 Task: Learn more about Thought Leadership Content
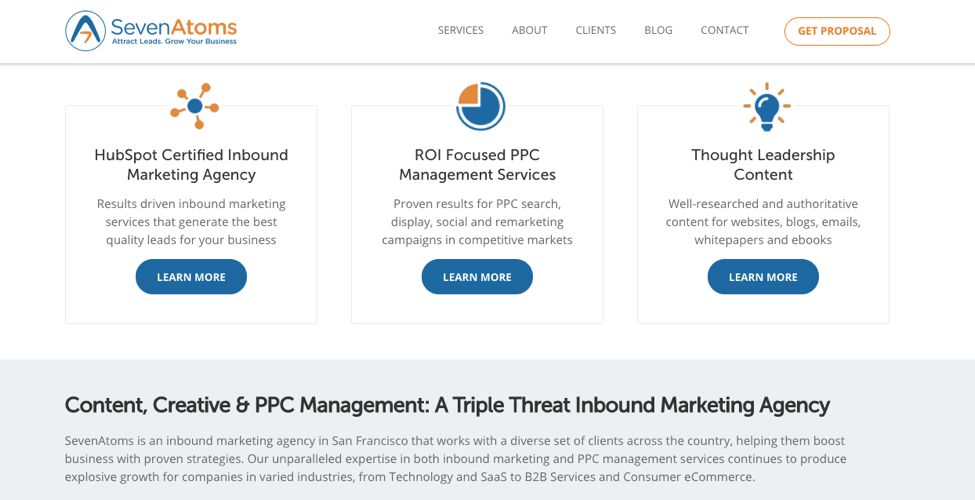(x=763, y=277)
